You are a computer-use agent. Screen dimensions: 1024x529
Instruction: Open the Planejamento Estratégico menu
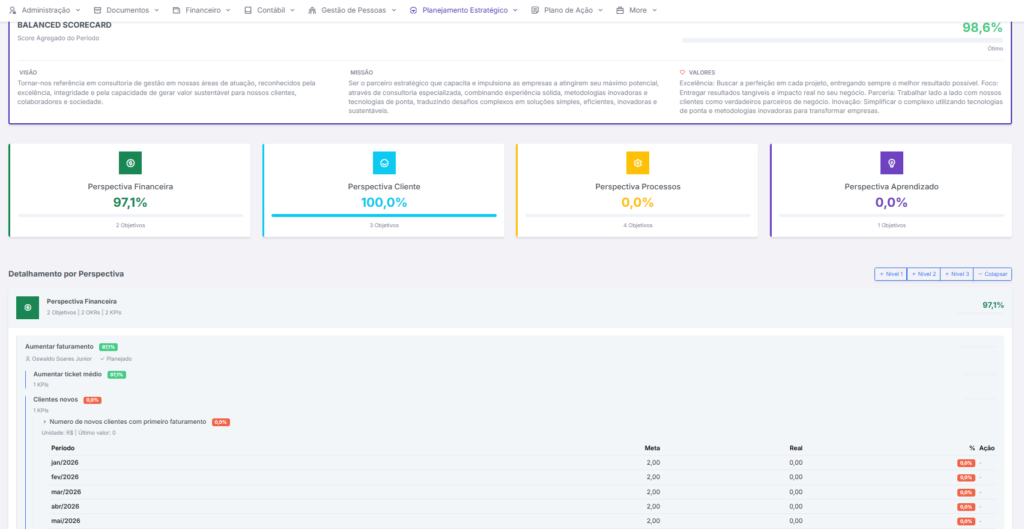pos(465,10)
